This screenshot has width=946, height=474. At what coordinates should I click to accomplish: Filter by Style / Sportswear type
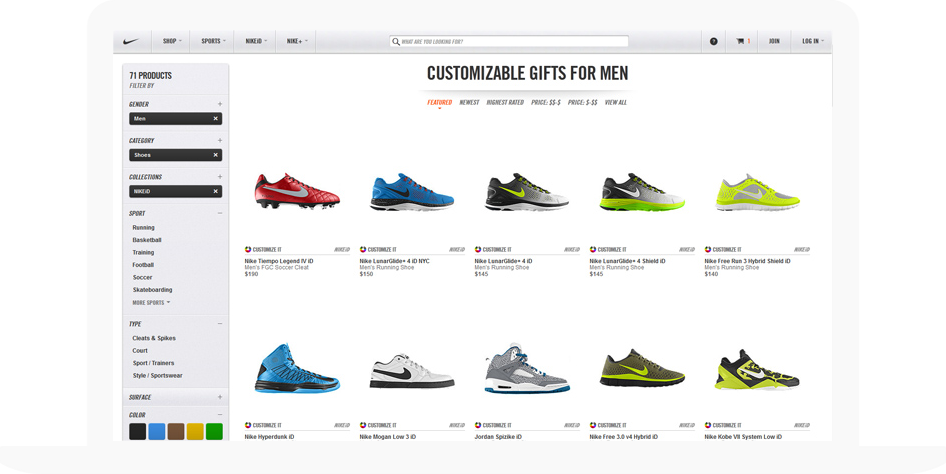point(157,375)
